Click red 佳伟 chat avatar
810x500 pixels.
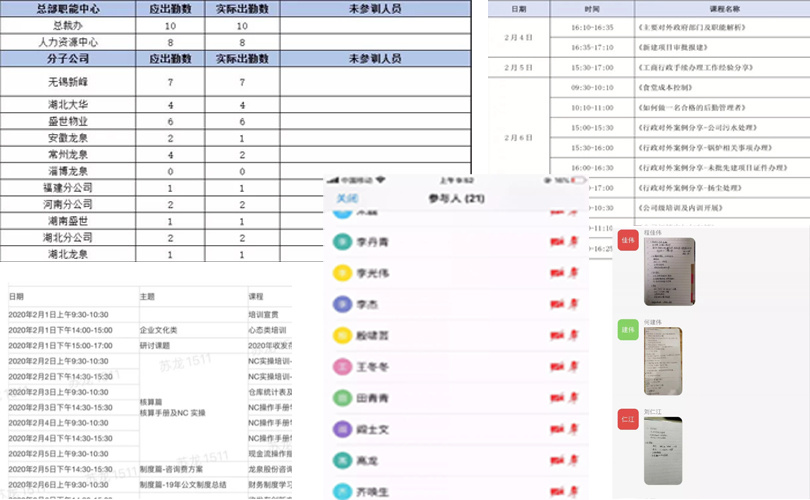[x=627, y=242]
